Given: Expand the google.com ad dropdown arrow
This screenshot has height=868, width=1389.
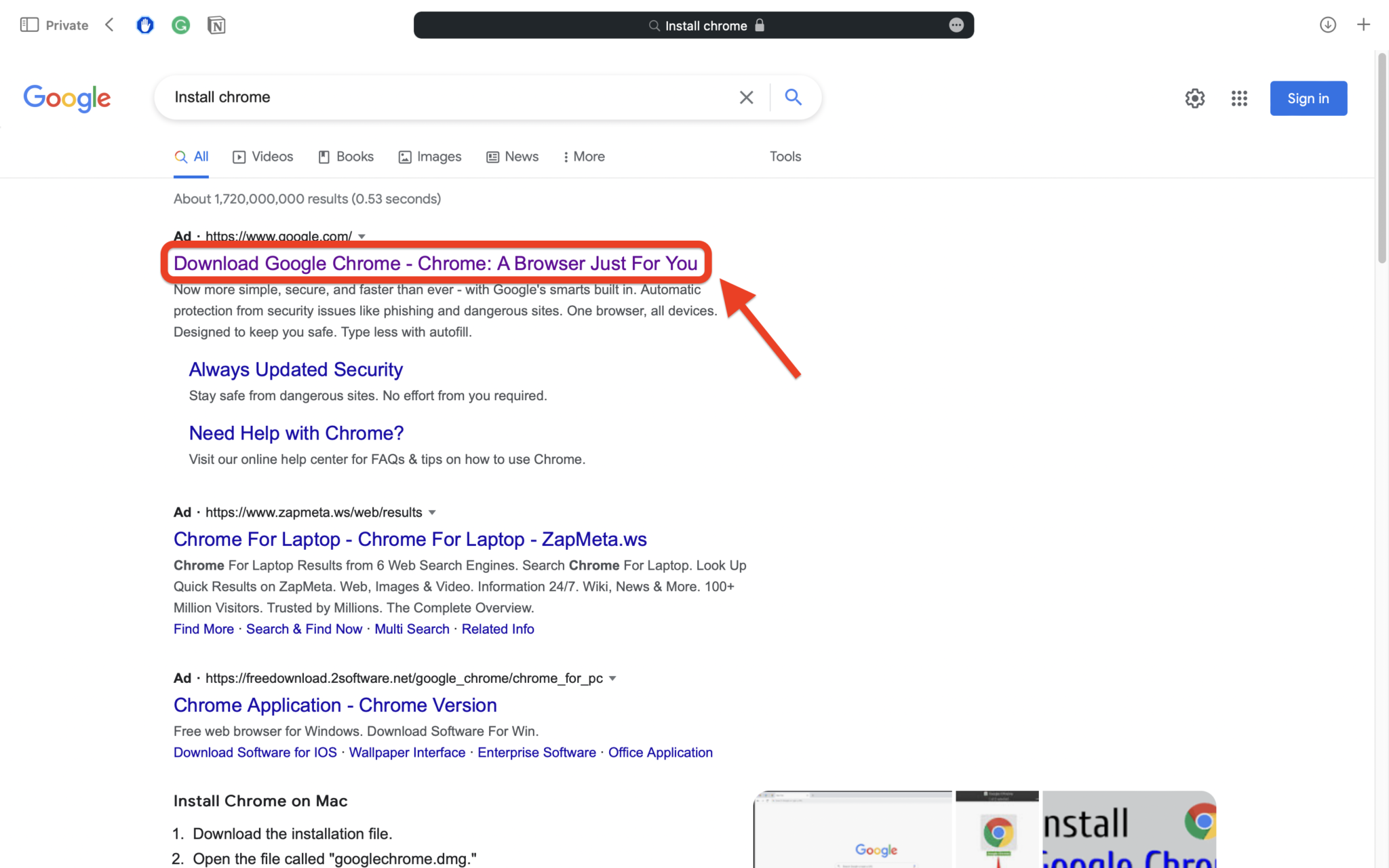Looking at the screenshot, I should coord(362,237).
